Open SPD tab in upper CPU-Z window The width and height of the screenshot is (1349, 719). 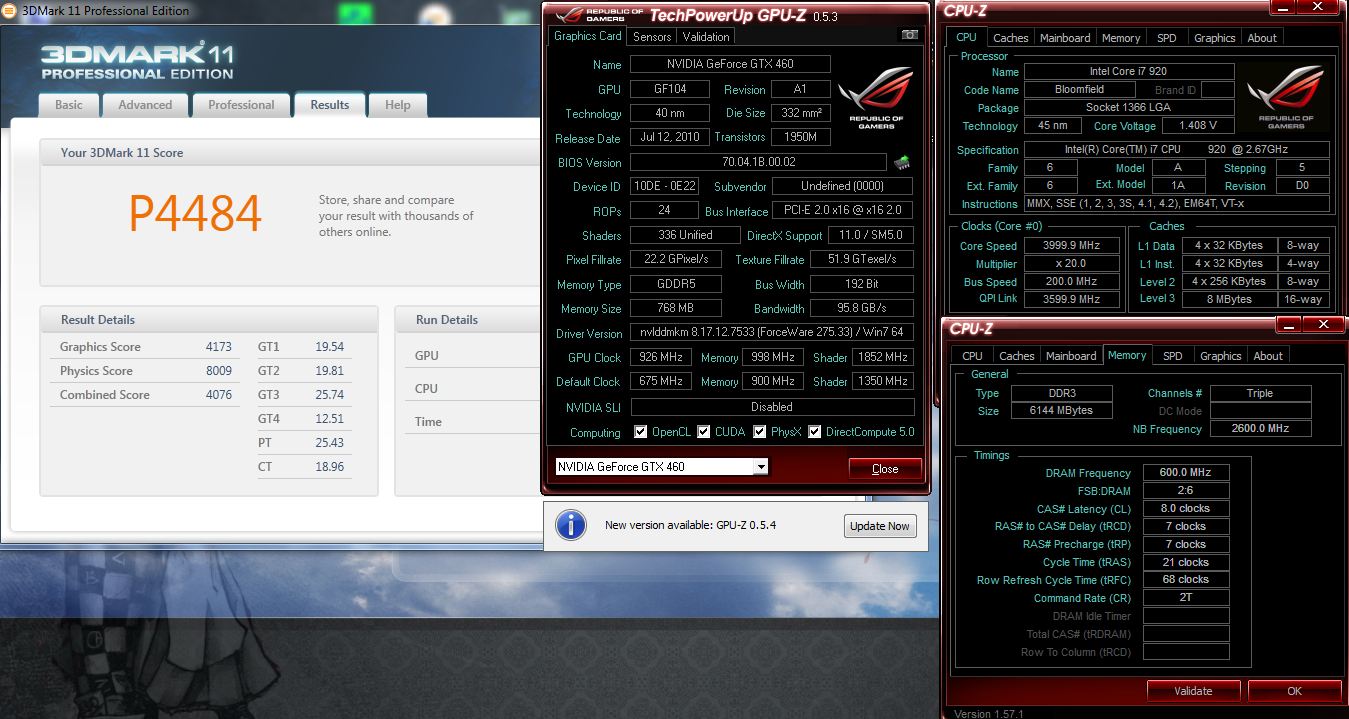pyautogui.click(x=1167, y=38)
